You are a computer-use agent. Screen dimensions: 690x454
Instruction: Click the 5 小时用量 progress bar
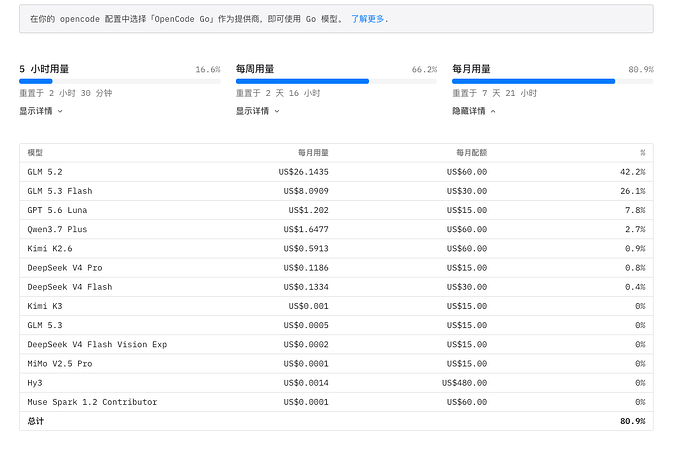pyautogui.click(x=120, y=81)
